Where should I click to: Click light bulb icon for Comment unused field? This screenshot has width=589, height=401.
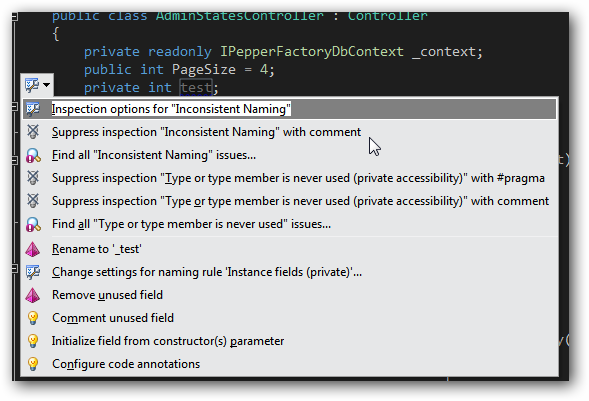33,318
